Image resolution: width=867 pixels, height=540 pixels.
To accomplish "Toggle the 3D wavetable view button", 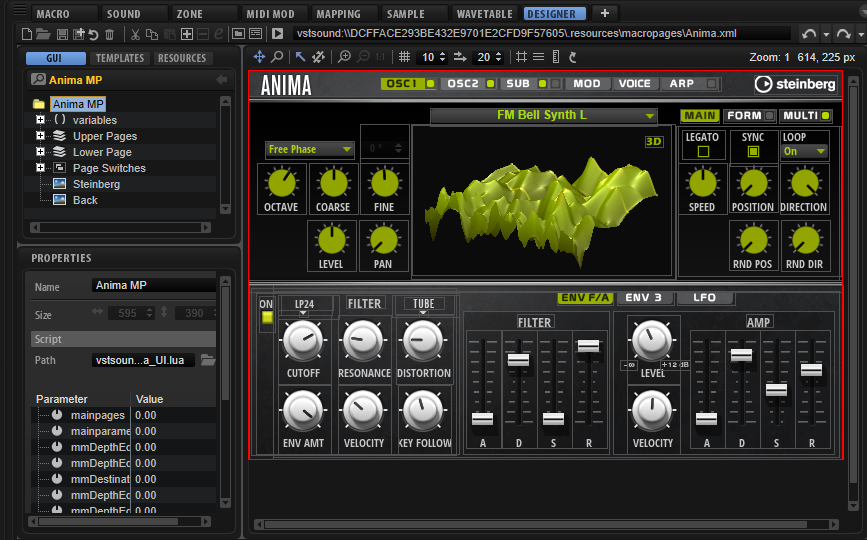I will [654, 141].
